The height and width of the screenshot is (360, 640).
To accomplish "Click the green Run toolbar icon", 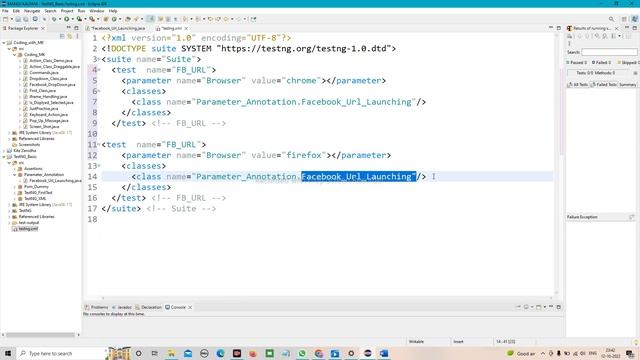I will click(x=66, y=19).
